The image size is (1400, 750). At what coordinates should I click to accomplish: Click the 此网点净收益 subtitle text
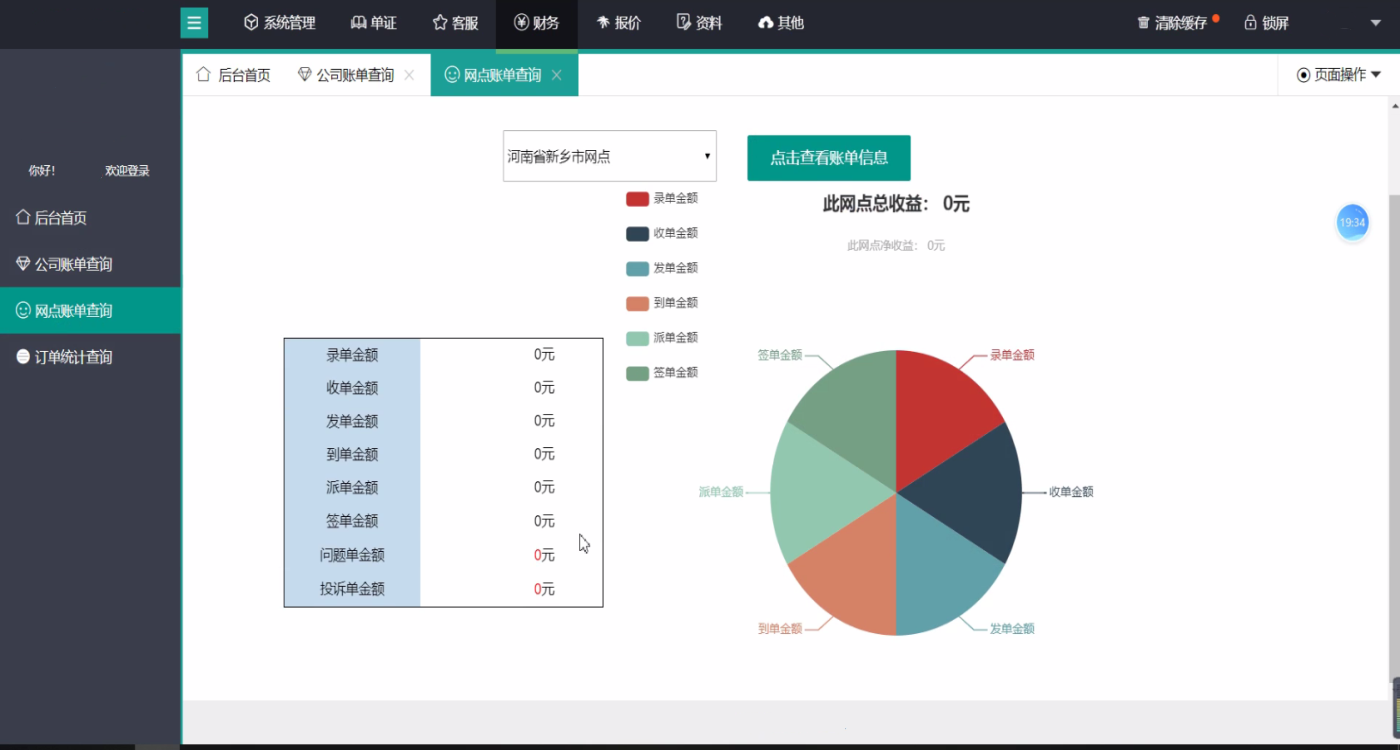pyautogui.click(x=896, y=245)
